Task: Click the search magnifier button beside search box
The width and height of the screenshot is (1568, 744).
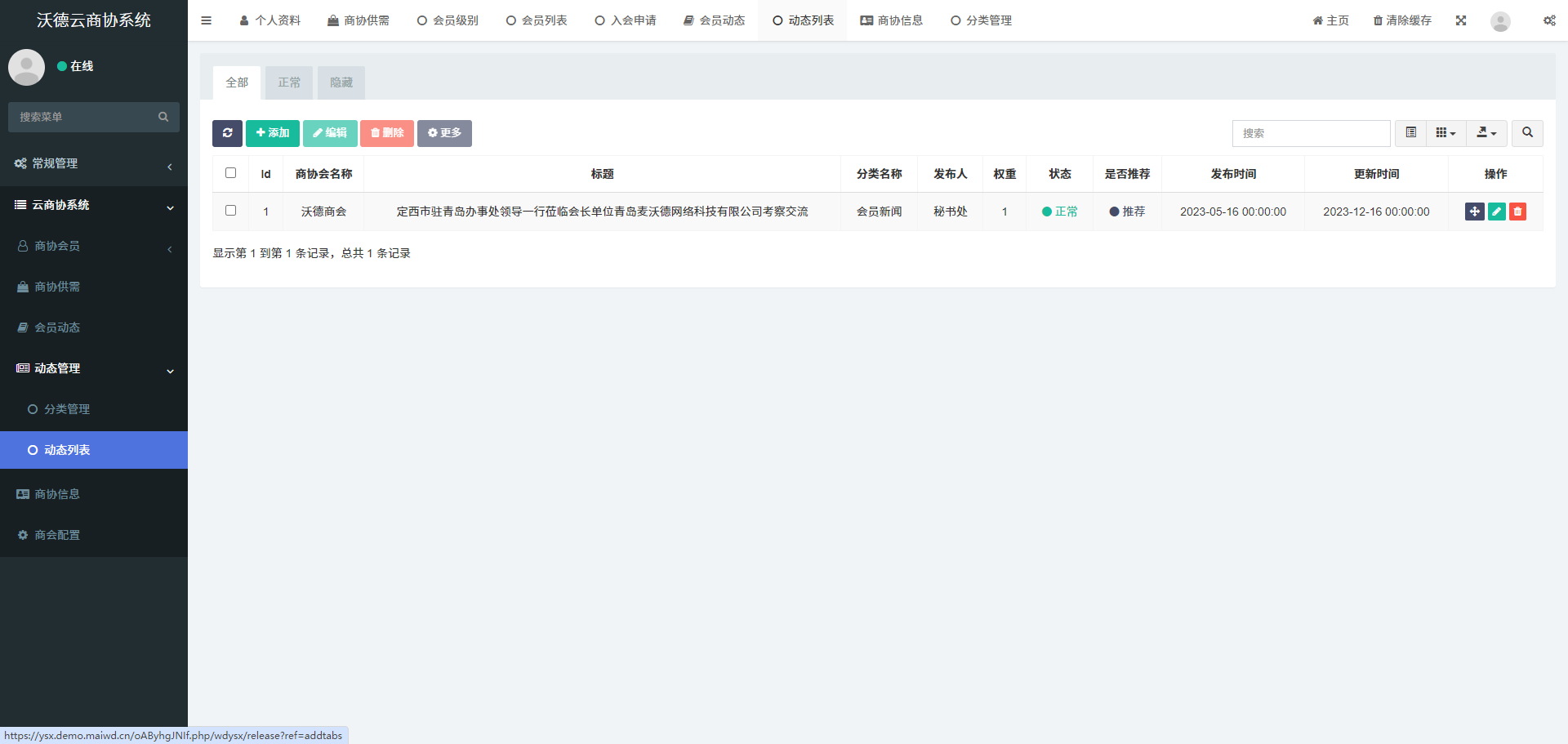Action: point(1527,133)
